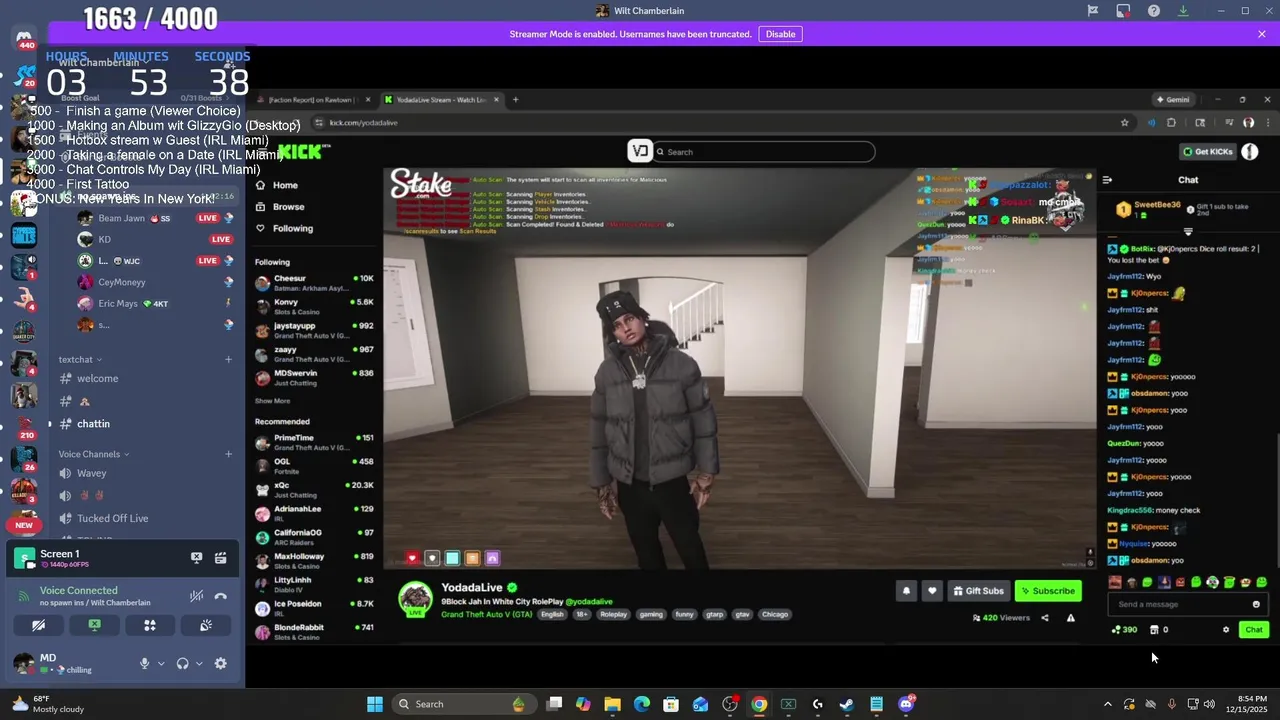Click the Grand Theft Auto V (GTA) category link
Screen dimensions: 1280x720
(486, 614)
